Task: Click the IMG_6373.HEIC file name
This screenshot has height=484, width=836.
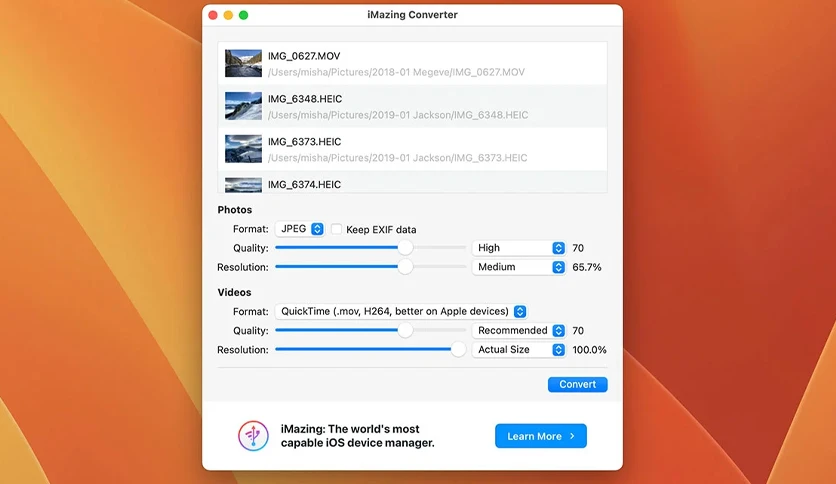Action: (x=304, y=142)
